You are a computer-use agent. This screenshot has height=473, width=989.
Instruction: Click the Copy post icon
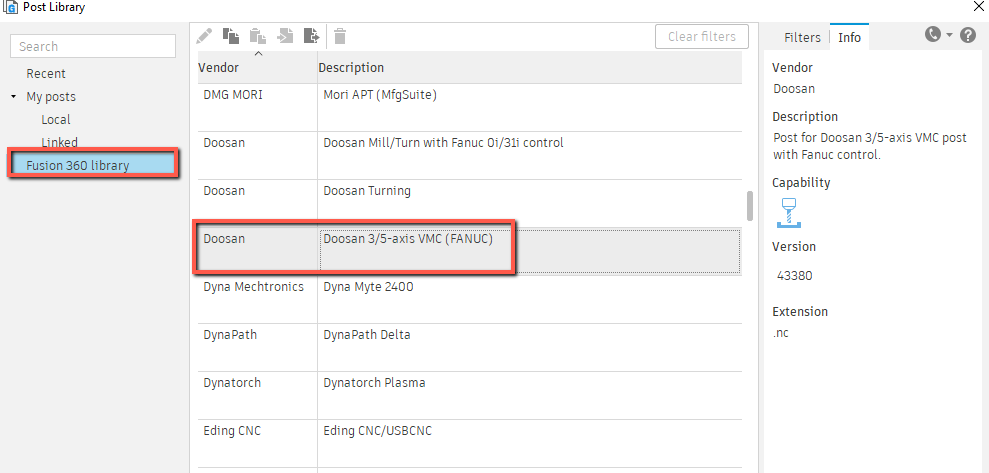[231, 36]
